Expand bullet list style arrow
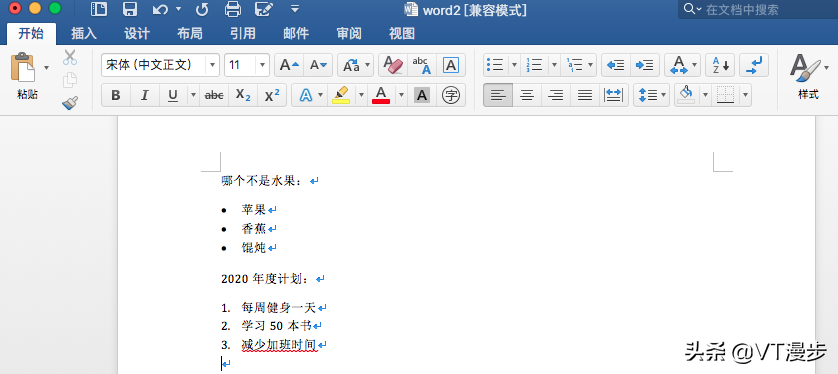This screenshot has width=838, height=374. click(514, 65)
